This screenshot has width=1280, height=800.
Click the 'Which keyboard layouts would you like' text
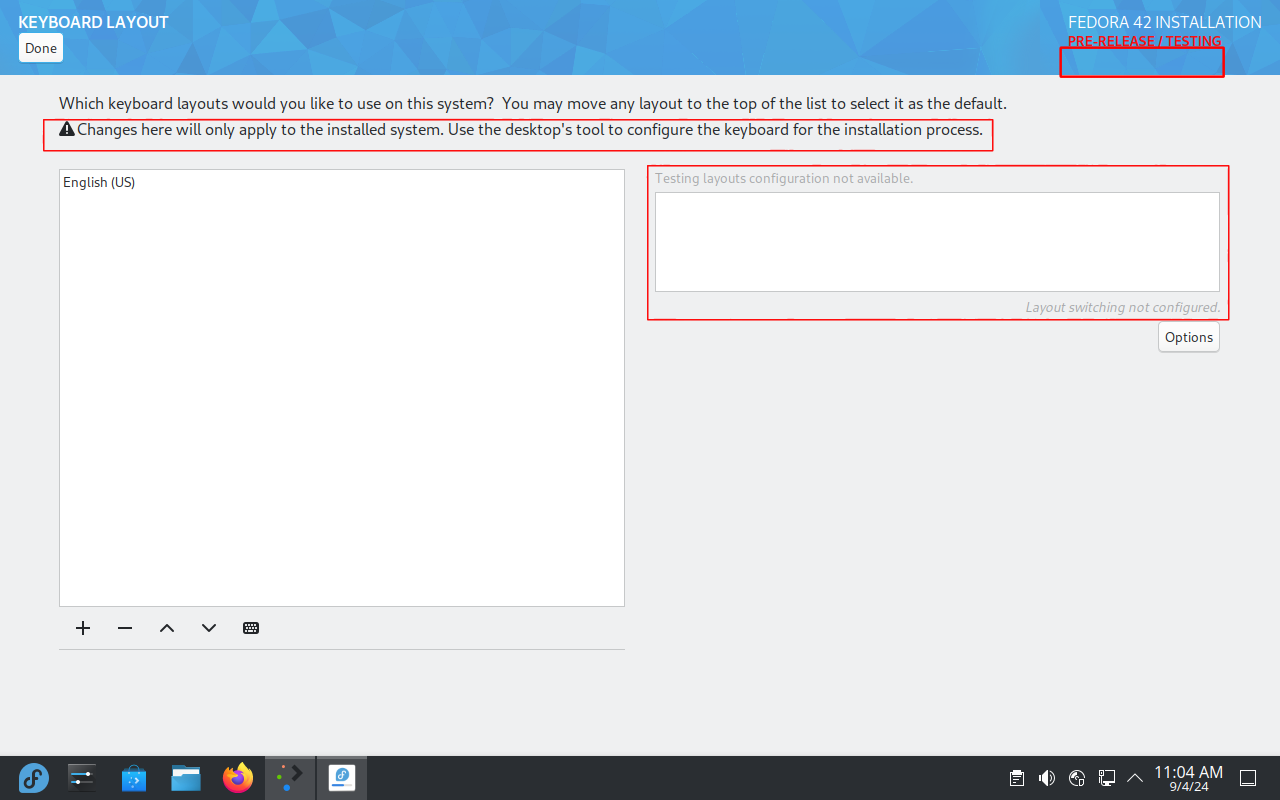tap(533, 103)
